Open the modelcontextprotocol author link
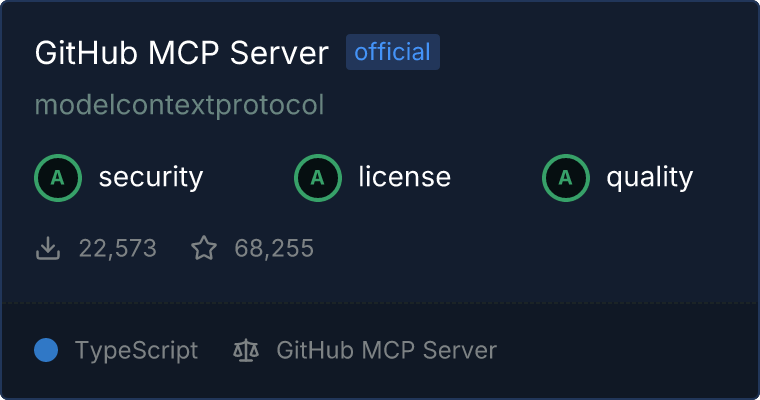This screenshot has height=400, width=760. click(x=179, y=105)
